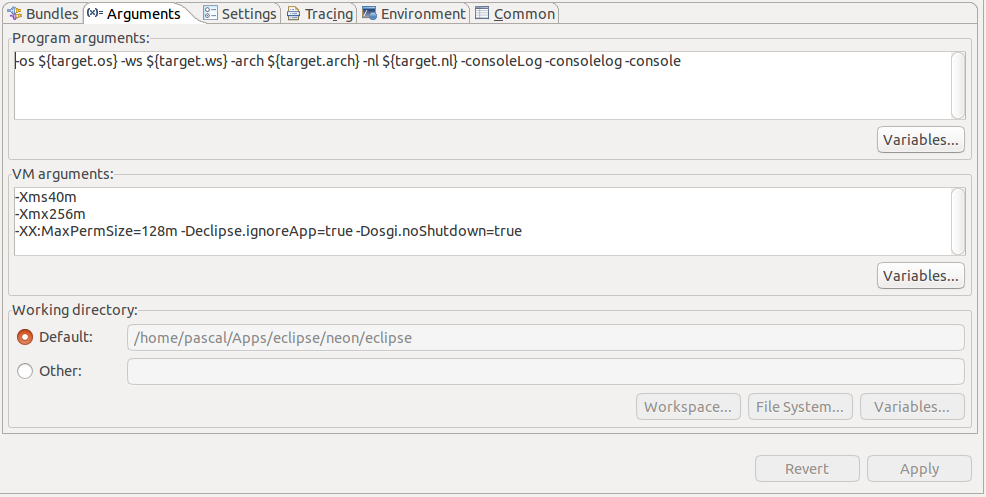Click the working directory Variables... button
The width and height of the screenshot is (986, 497).
click(911, 407)
